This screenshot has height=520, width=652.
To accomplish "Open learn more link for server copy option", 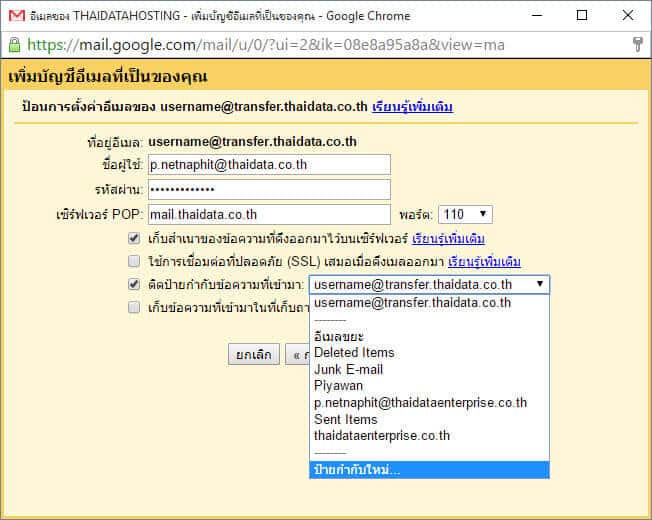I will 448,239.
